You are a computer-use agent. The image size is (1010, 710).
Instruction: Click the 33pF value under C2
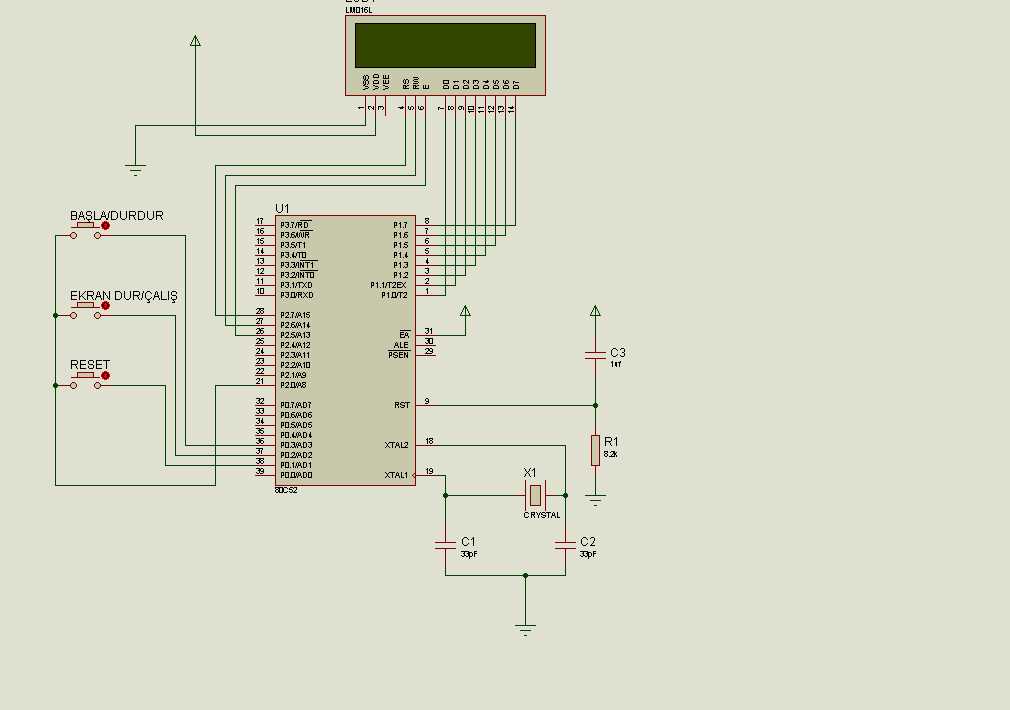click(x=587, y=554)
